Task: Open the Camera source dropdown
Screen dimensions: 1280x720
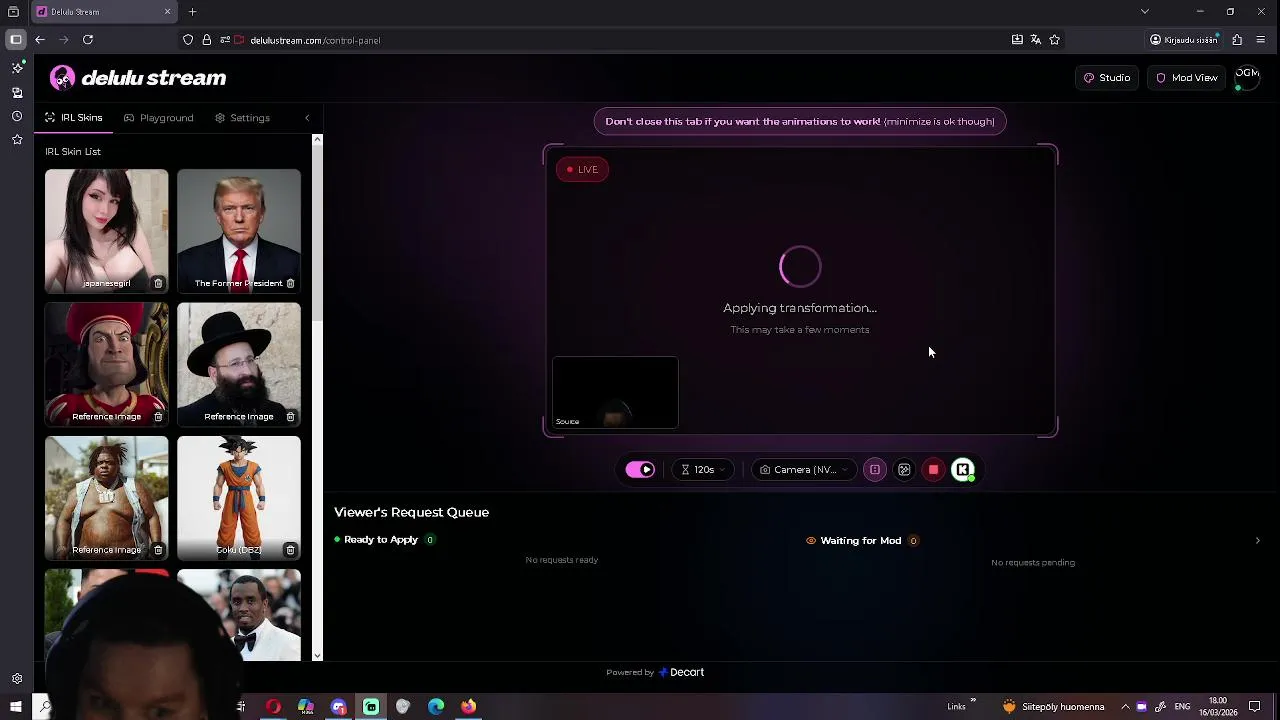Action: coord(804,470)
